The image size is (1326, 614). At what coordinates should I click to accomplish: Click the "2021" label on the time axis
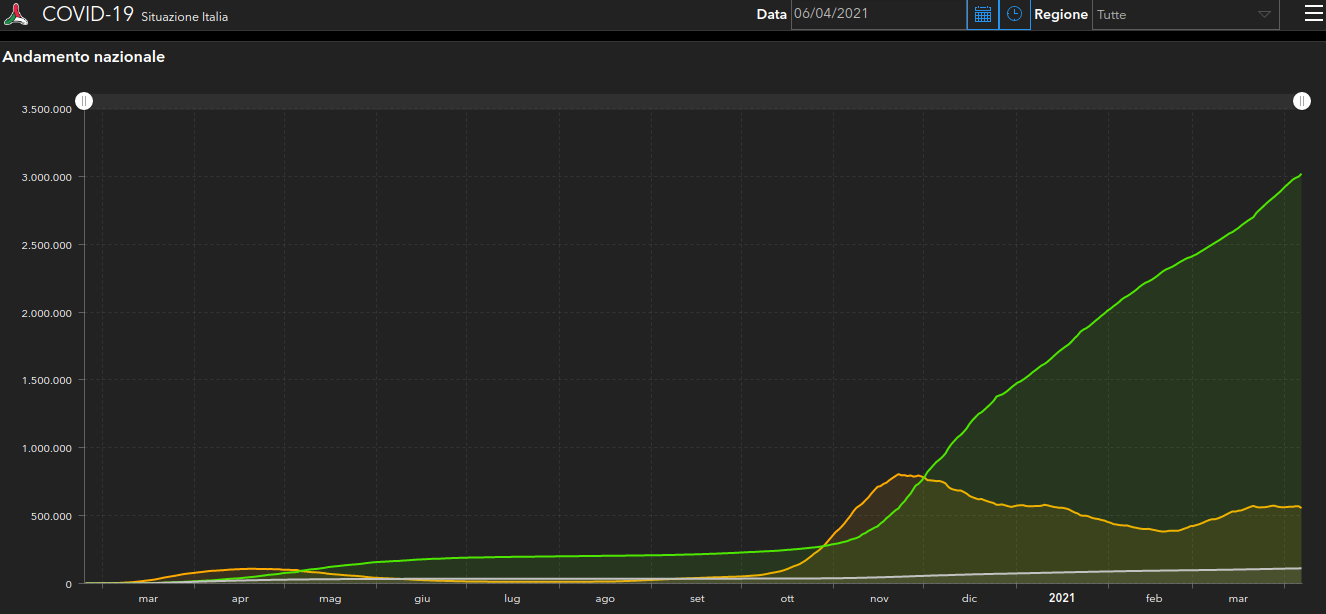1061,598
